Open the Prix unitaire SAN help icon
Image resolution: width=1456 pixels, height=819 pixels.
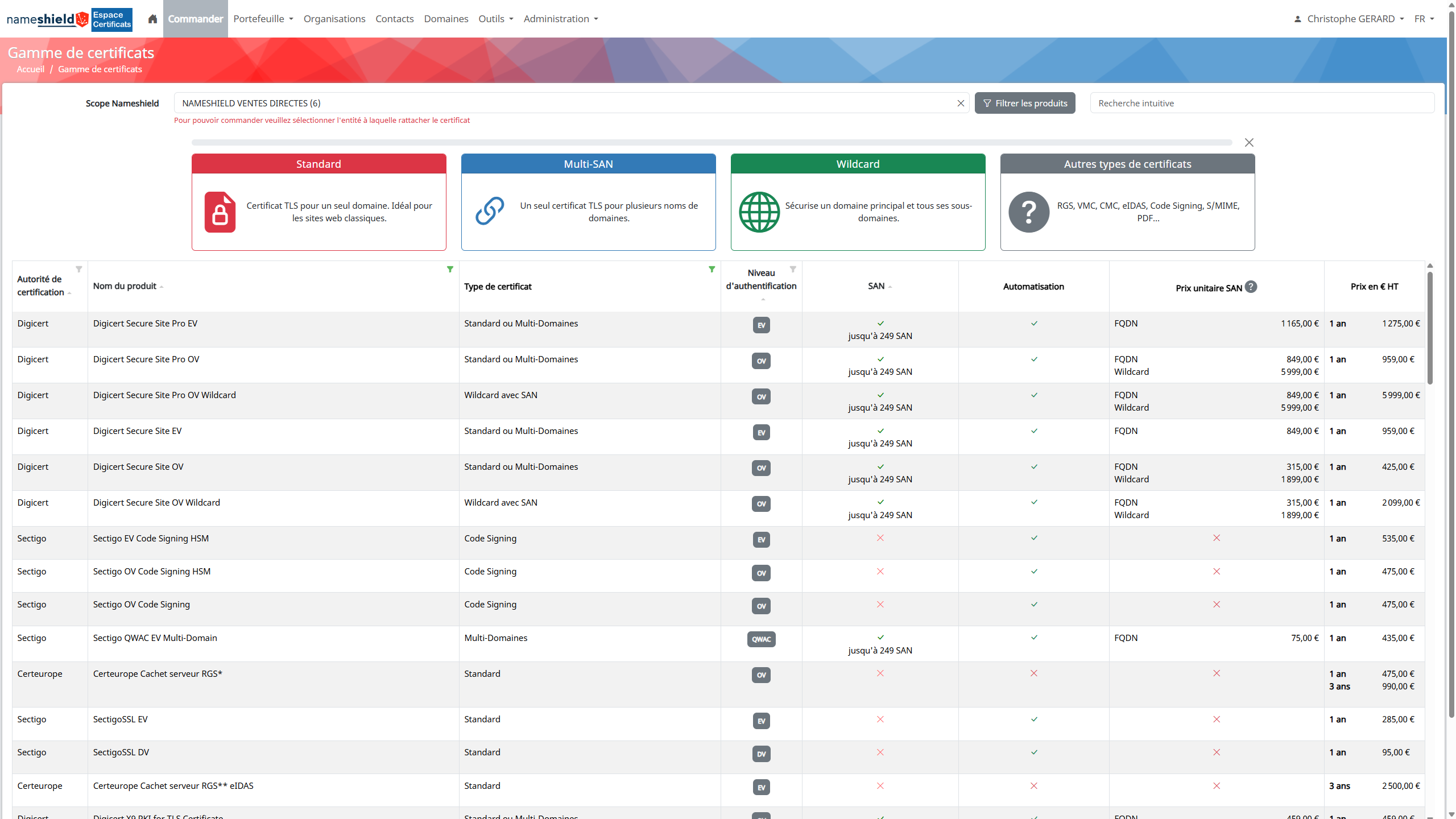(x=1251, y=287)
